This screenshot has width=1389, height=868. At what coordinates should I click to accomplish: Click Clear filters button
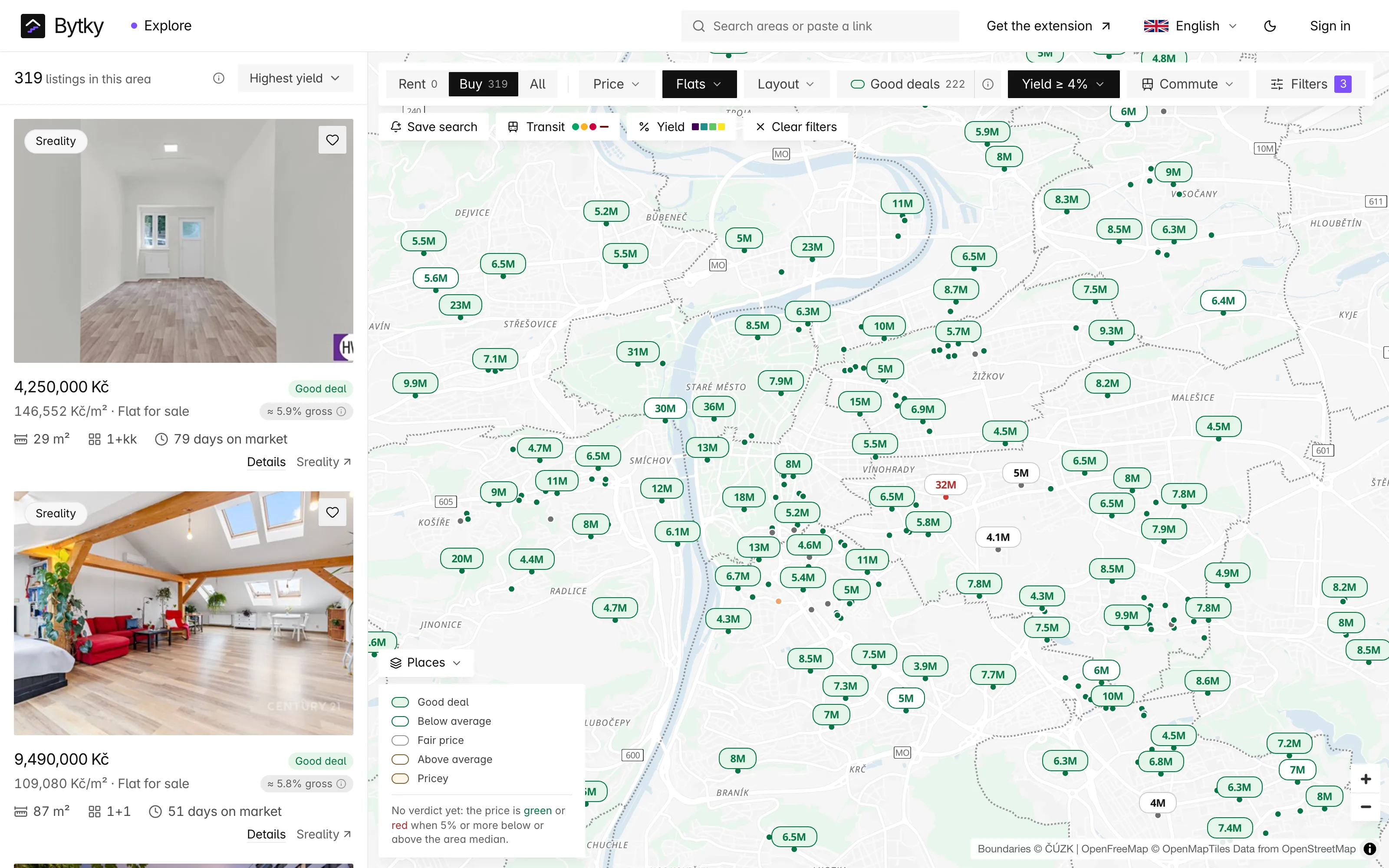[x=796, y=127]
